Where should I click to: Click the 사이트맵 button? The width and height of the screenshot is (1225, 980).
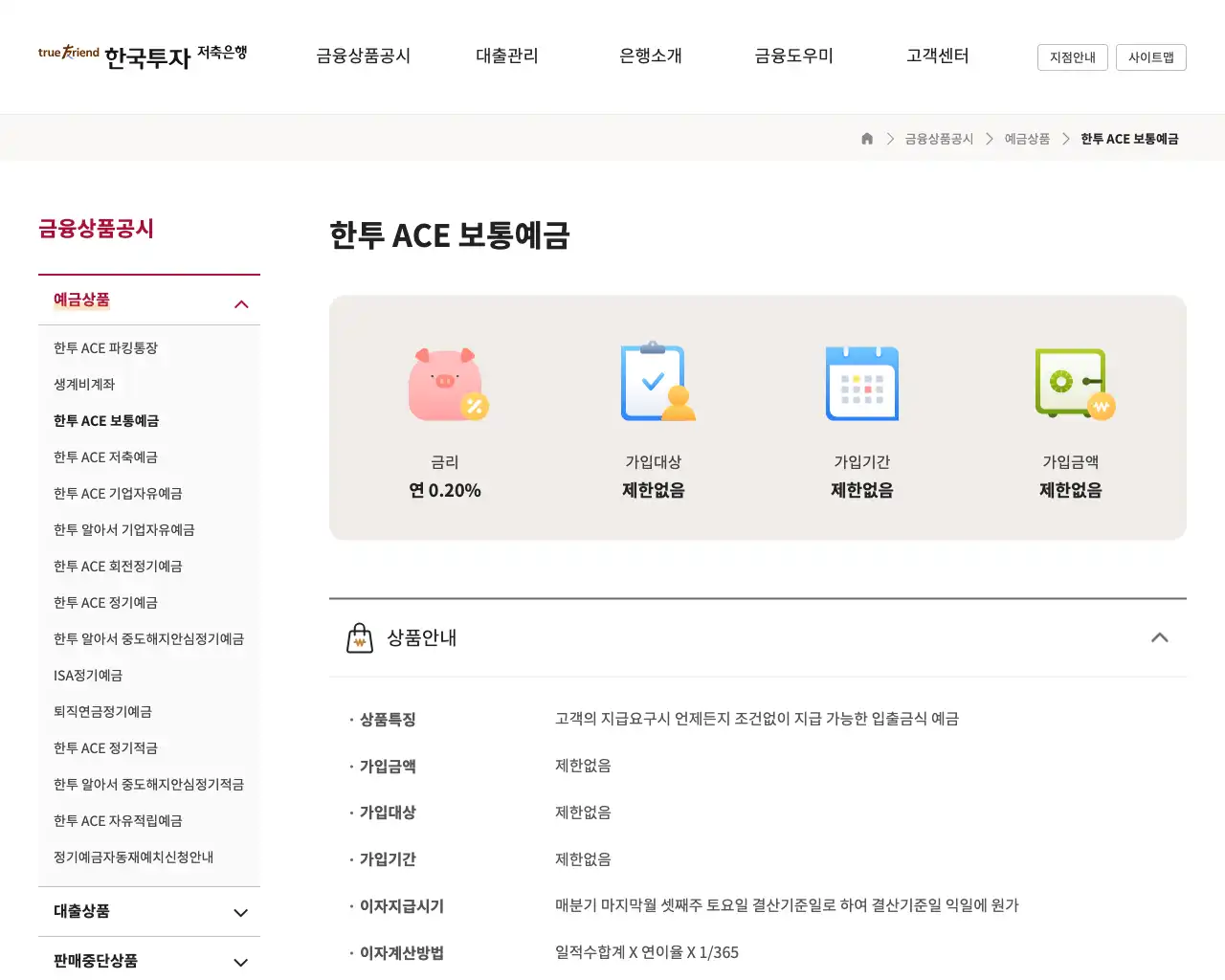click(1151, 57)
